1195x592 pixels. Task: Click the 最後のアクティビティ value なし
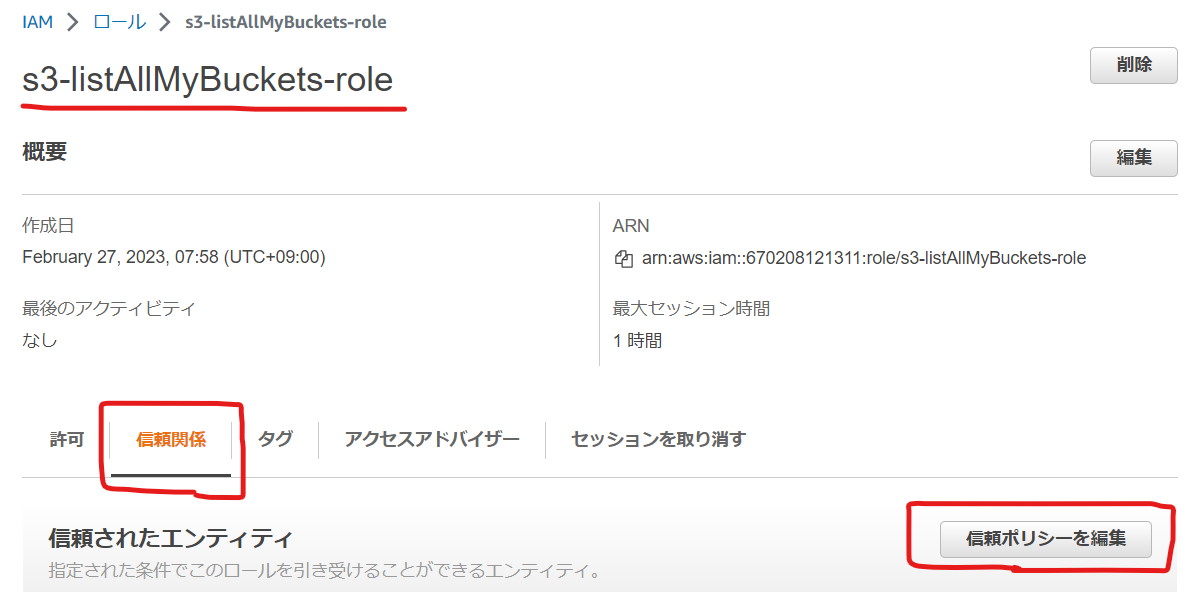40,340
